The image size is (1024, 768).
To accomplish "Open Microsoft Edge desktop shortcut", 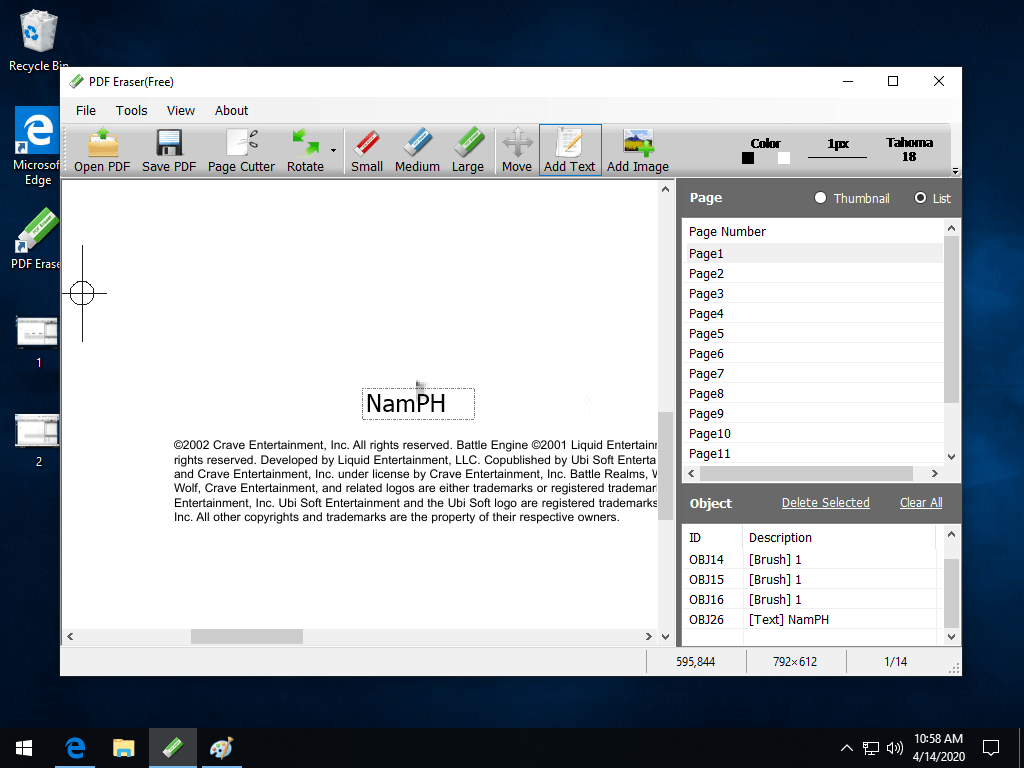I will point(37,147).
